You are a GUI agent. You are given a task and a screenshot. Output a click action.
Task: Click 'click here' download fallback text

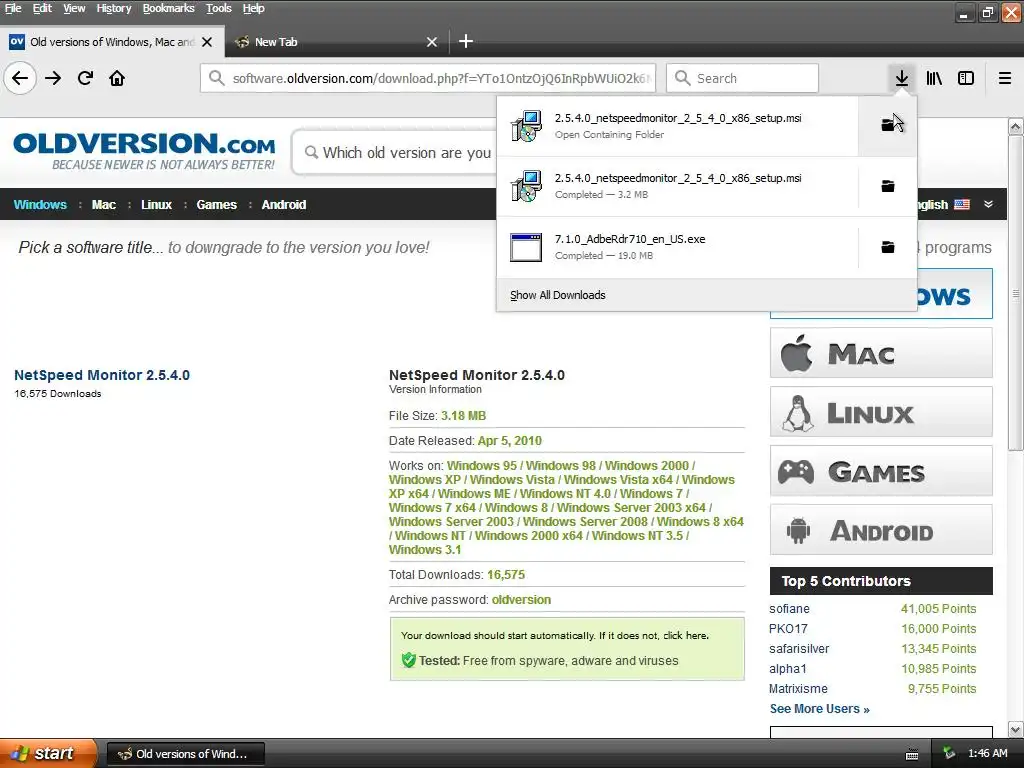click(x=685, y=635)
